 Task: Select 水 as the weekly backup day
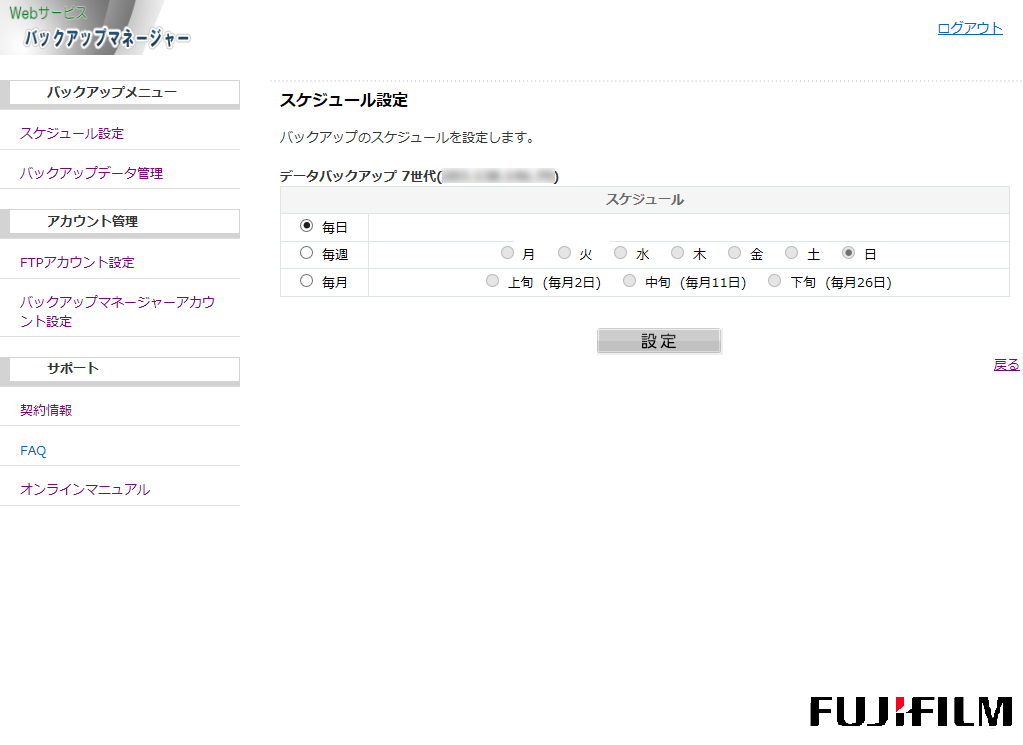pyautogui.click(x=620, y=253)
